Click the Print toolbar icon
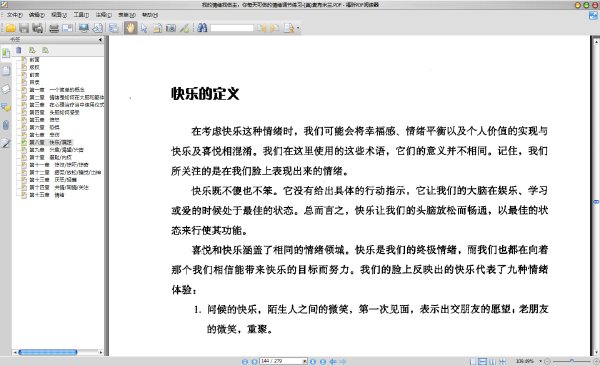This screenshot has width=600, height=366. [x=54, y=28]
